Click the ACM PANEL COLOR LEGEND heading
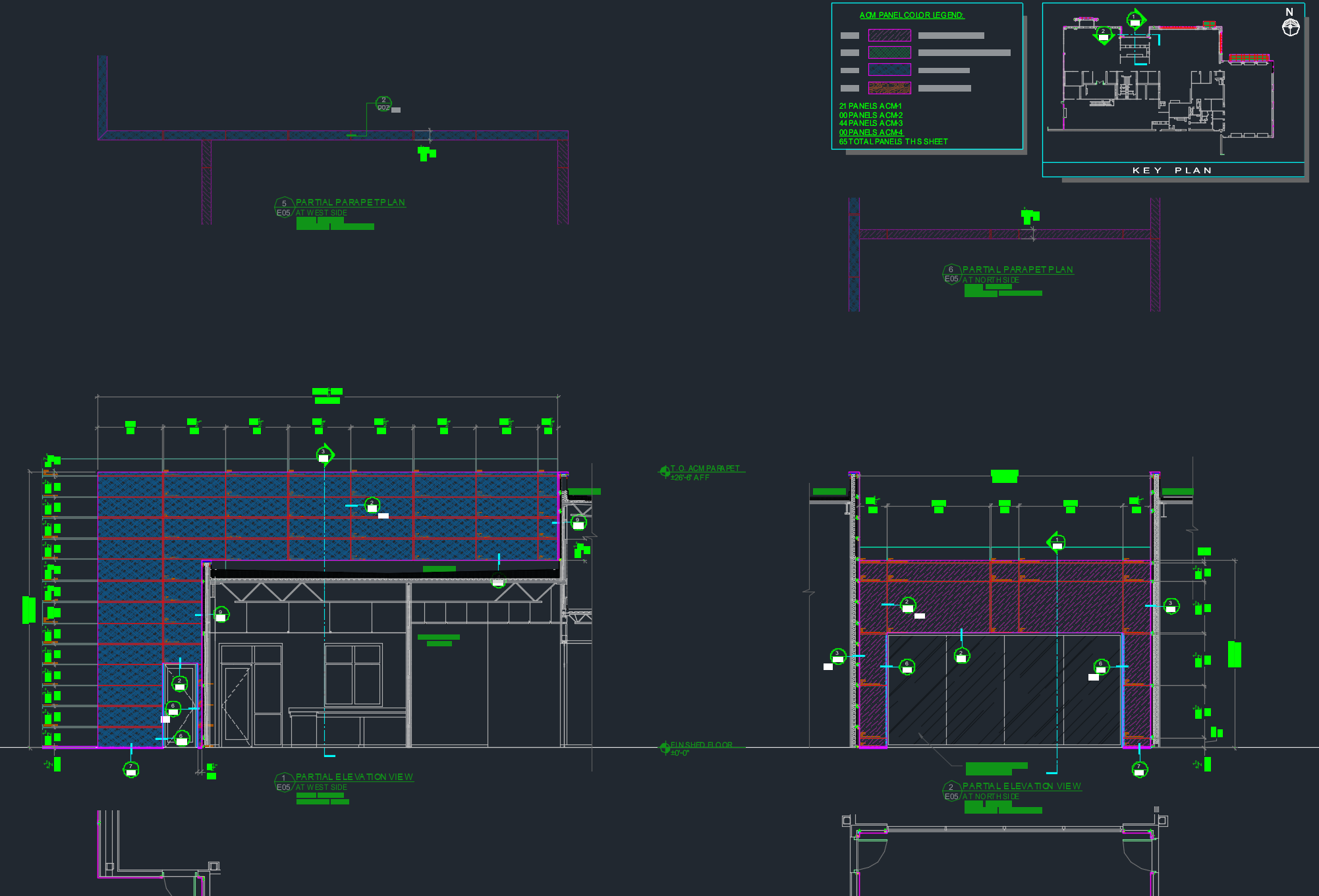The width and height of the screenshot is (1319, 896). (911, 15)
